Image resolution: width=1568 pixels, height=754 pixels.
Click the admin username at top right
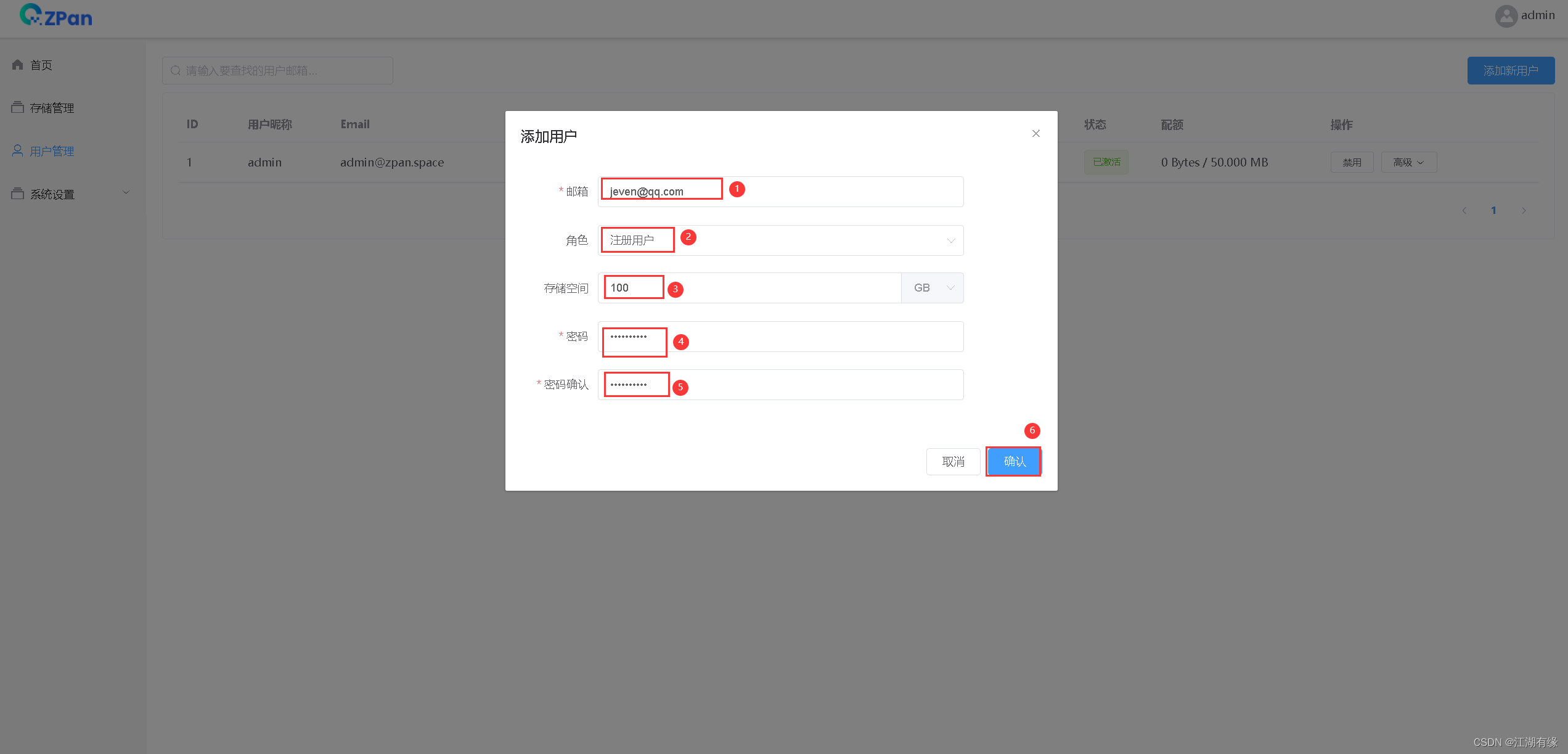[x=1538, y=15]
